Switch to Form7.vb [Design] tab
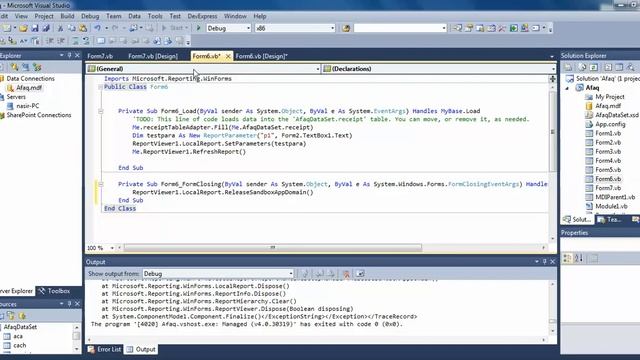This screenshot has width=640, height=360. pos(153,56)
